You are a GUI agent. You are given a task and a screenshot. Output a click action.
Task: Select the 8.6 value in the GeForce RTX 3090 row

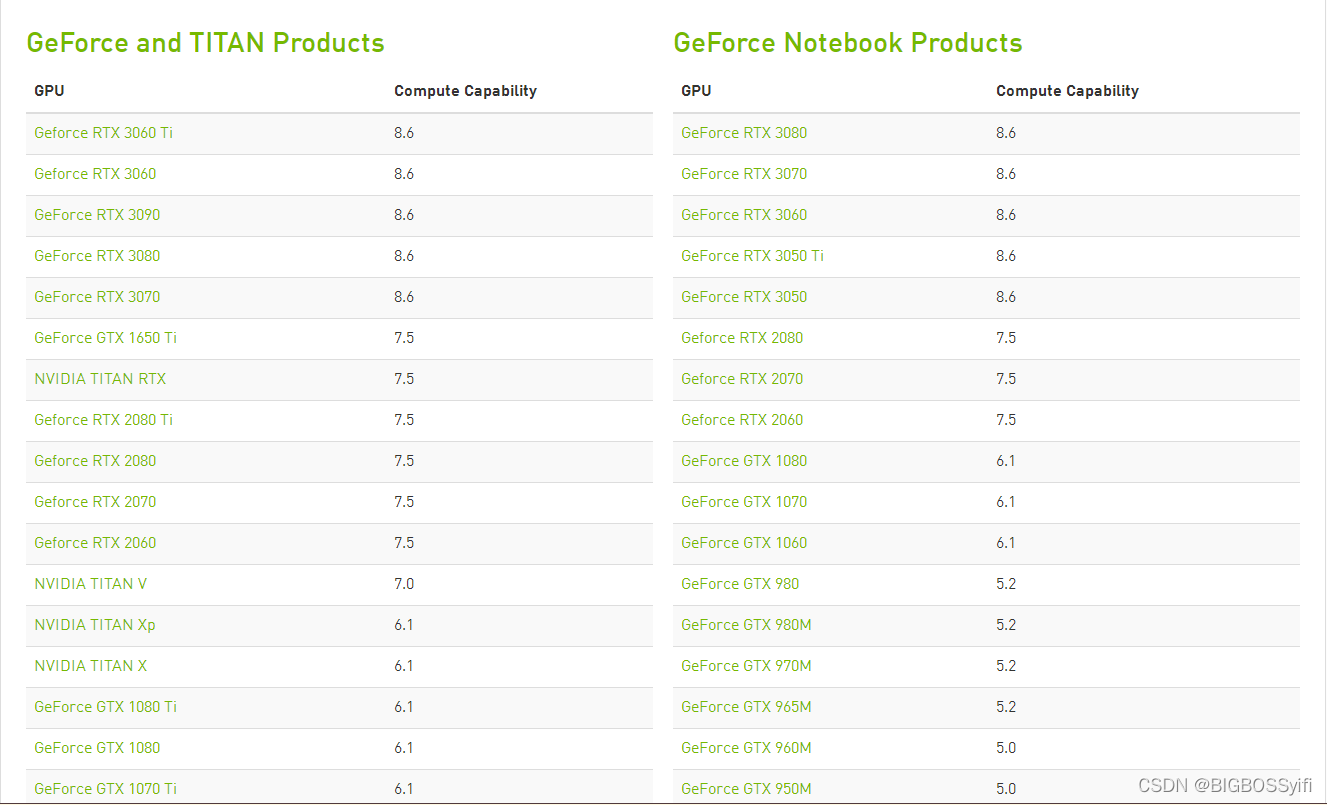[404, 215]
